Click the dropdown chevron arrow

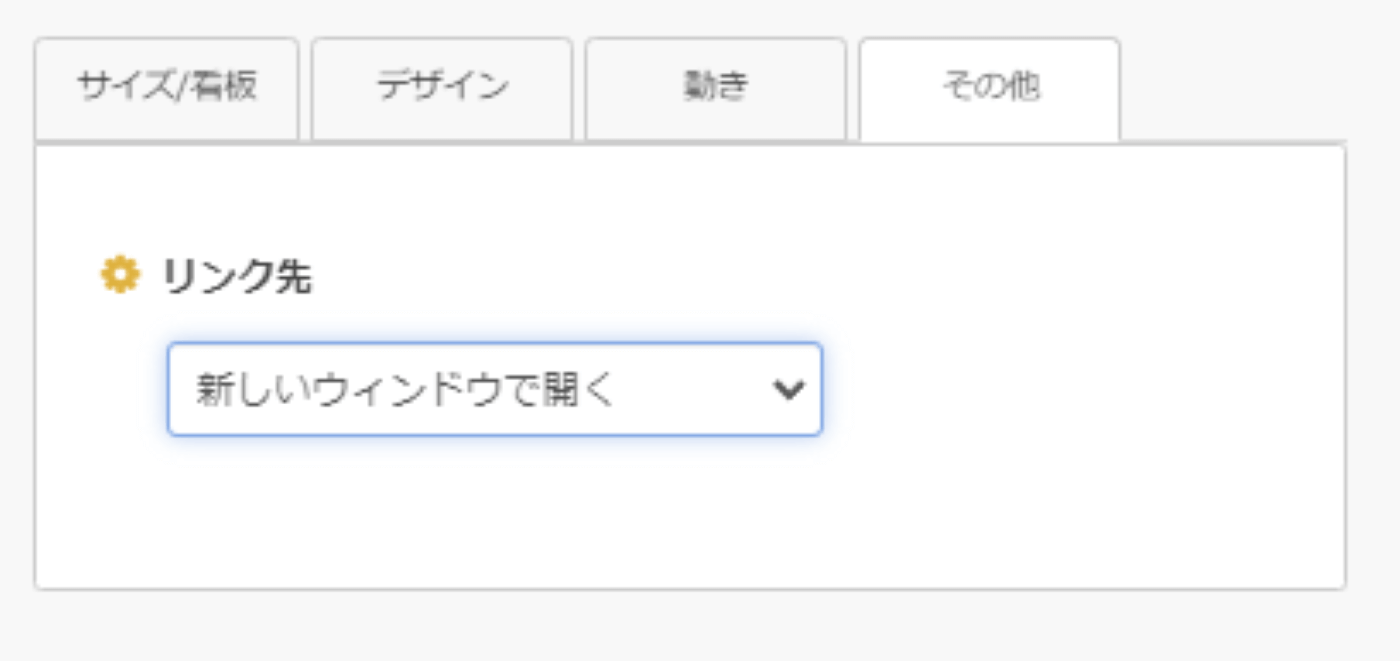click(x=789, y=390)
